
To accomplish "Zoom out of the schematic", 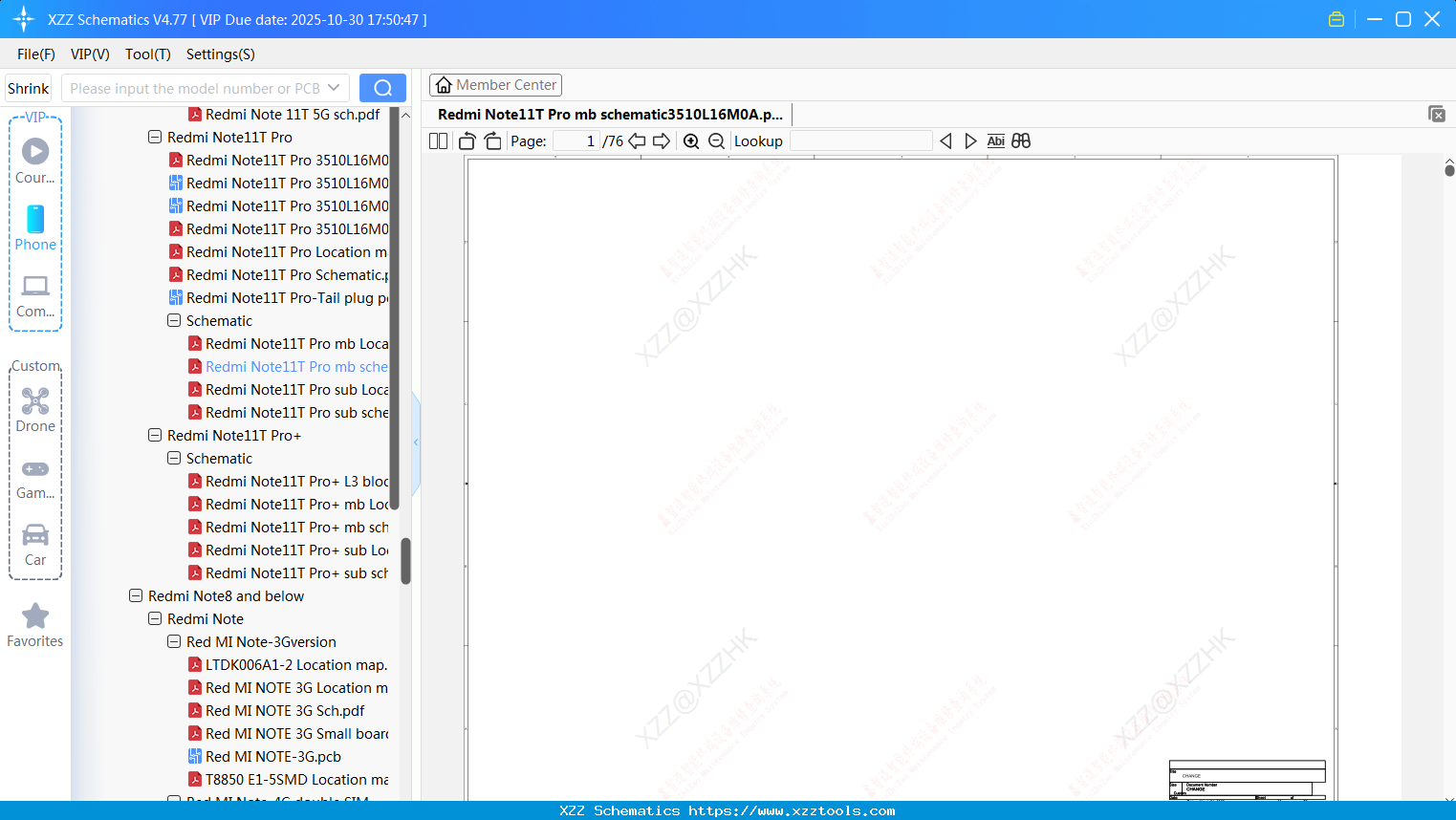I will click(x=717, y=140).
